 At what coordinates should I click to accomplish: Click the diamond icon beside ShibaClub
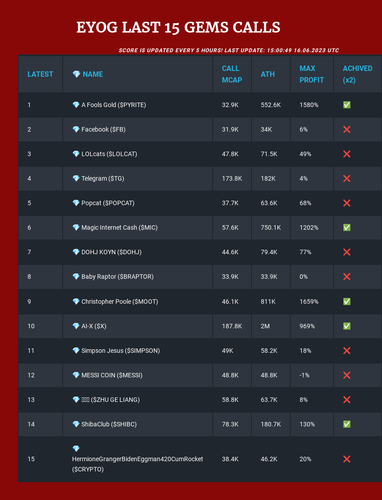[76, 424]
